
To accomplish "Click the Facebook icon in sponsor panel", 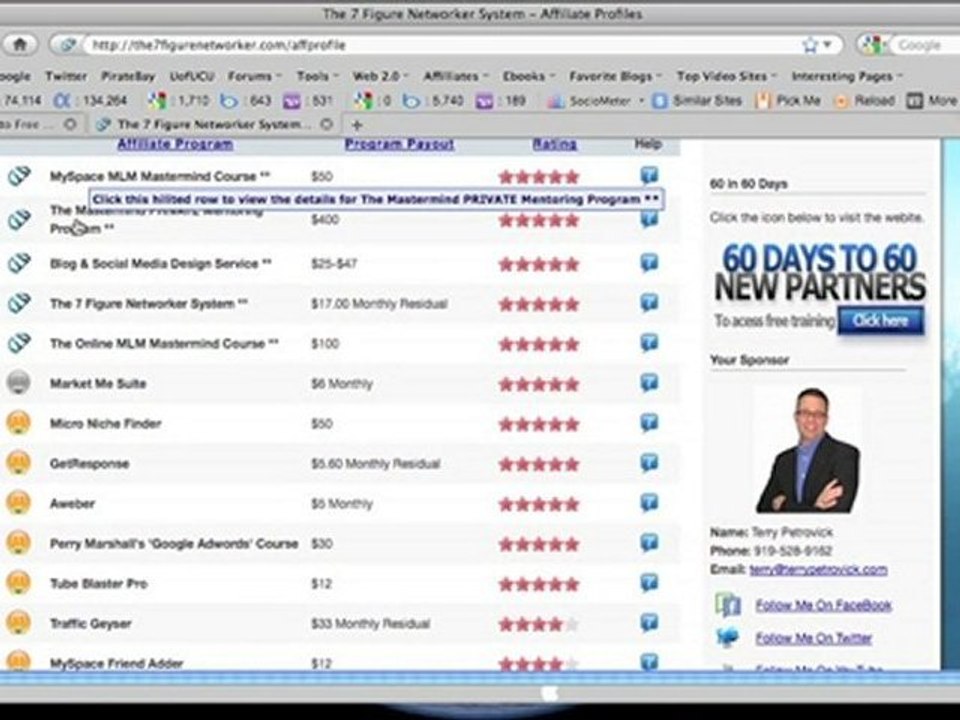I will (728, 605).
